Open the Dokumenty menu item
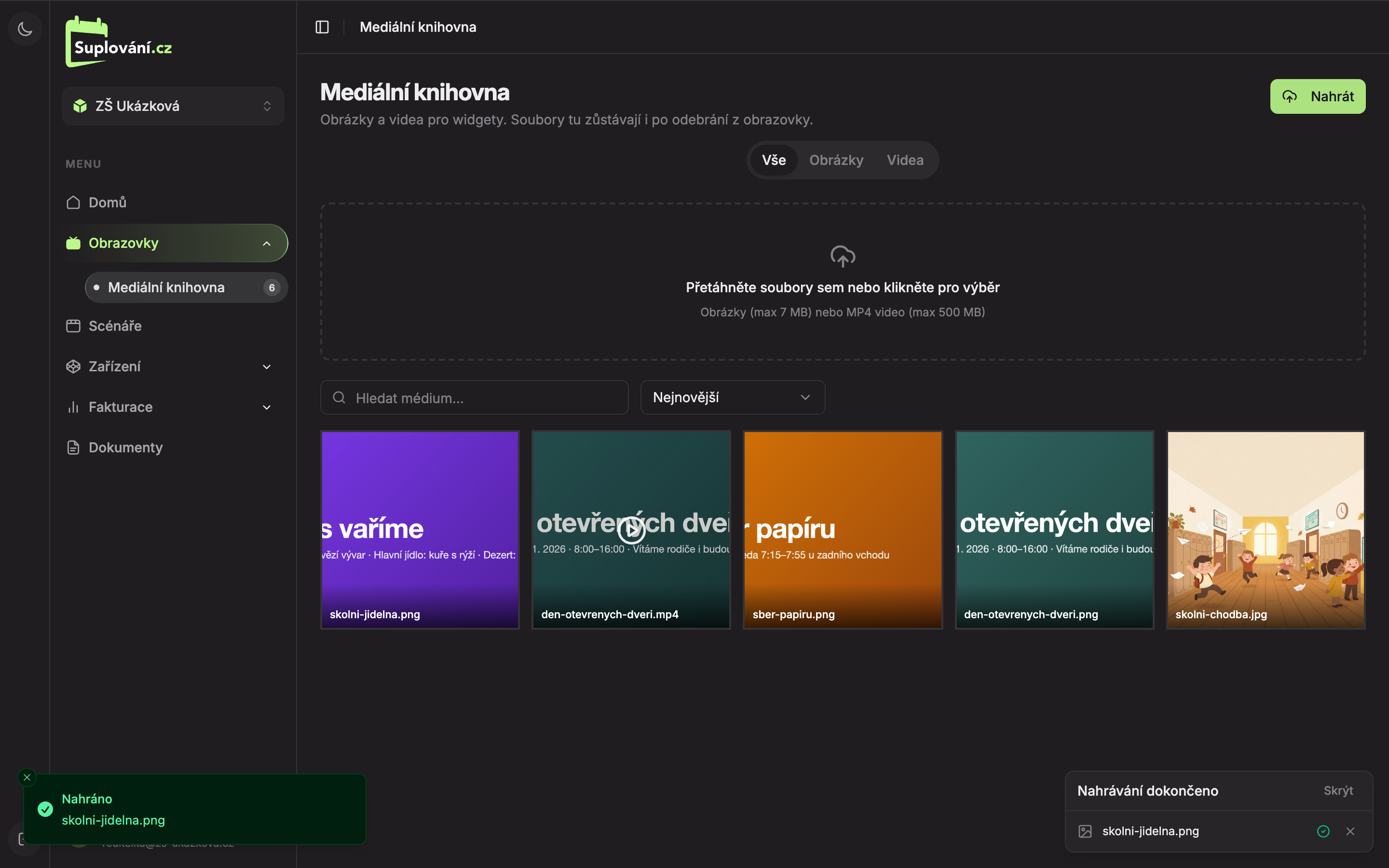The height and width of the screenshot is (868, 1389). [173, 447]
